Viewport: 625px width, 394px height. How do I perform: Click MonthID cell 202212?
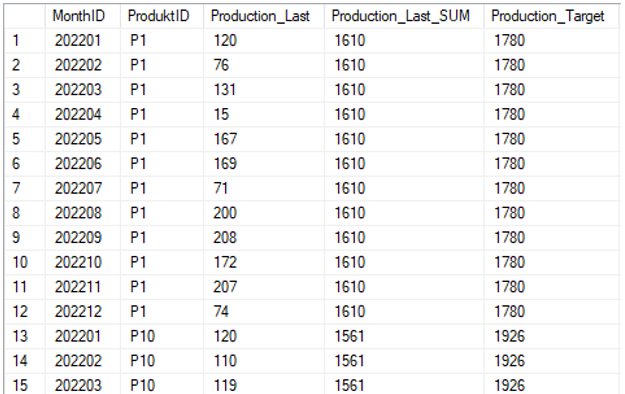(x=83, y=311)
